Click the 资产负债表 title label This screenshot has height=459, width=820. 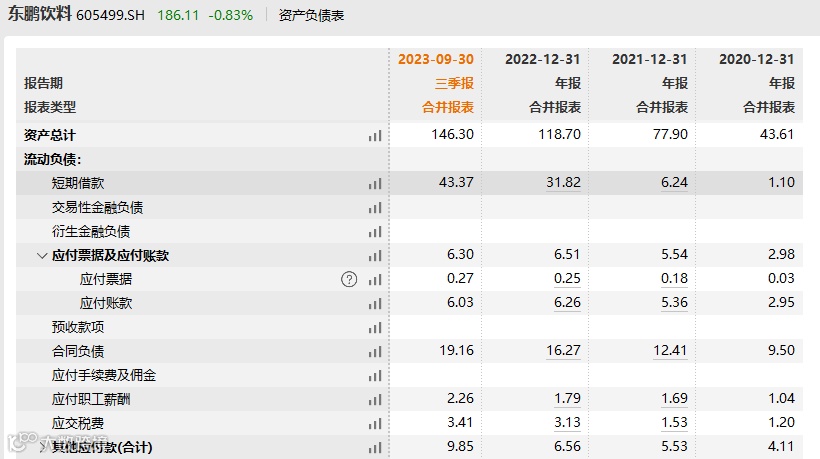pyautogui.click(x=311, y=16)
